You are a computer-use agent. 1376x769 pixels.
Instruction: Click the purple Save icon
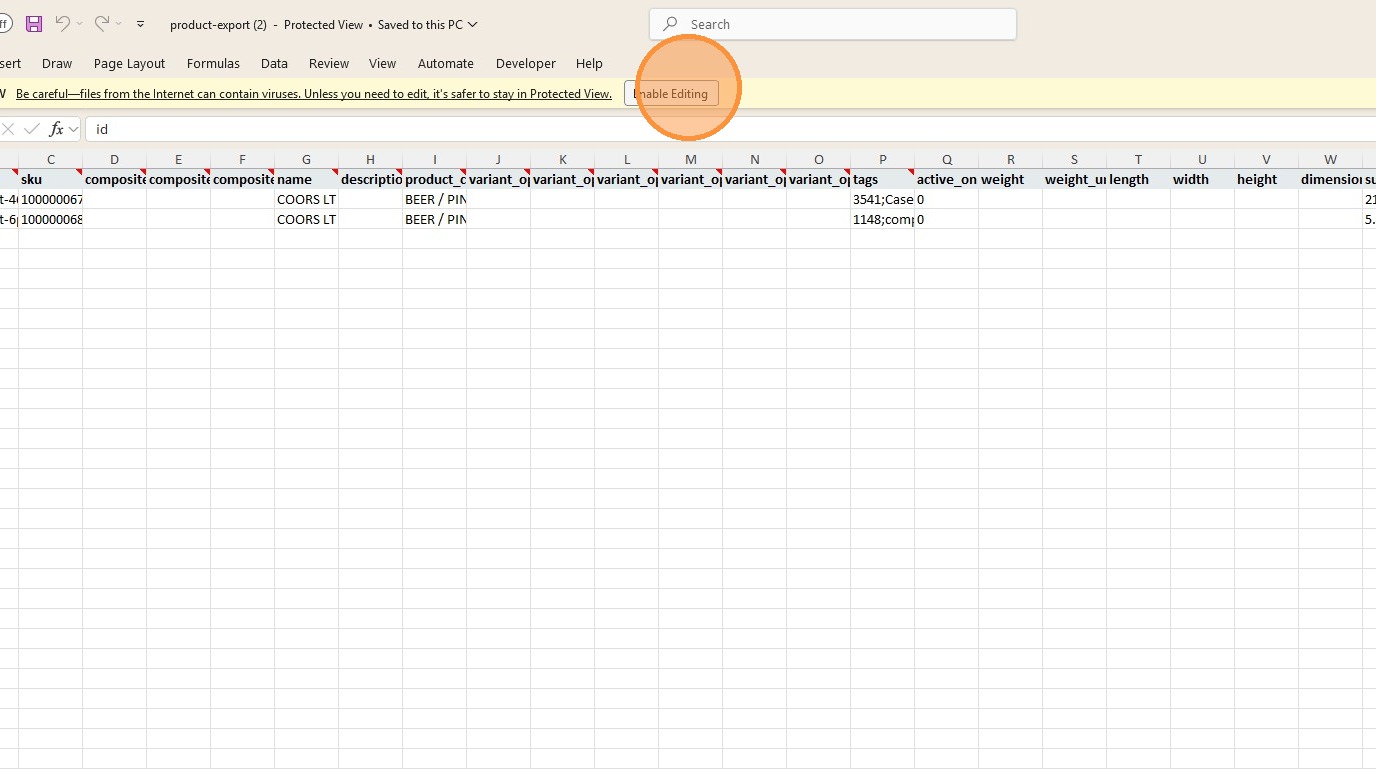point(34,24)
